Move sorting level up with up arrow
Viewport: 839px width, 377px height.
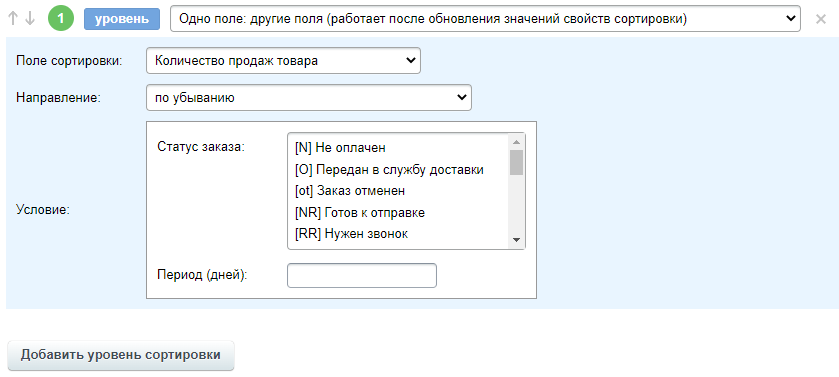[13, 19]
